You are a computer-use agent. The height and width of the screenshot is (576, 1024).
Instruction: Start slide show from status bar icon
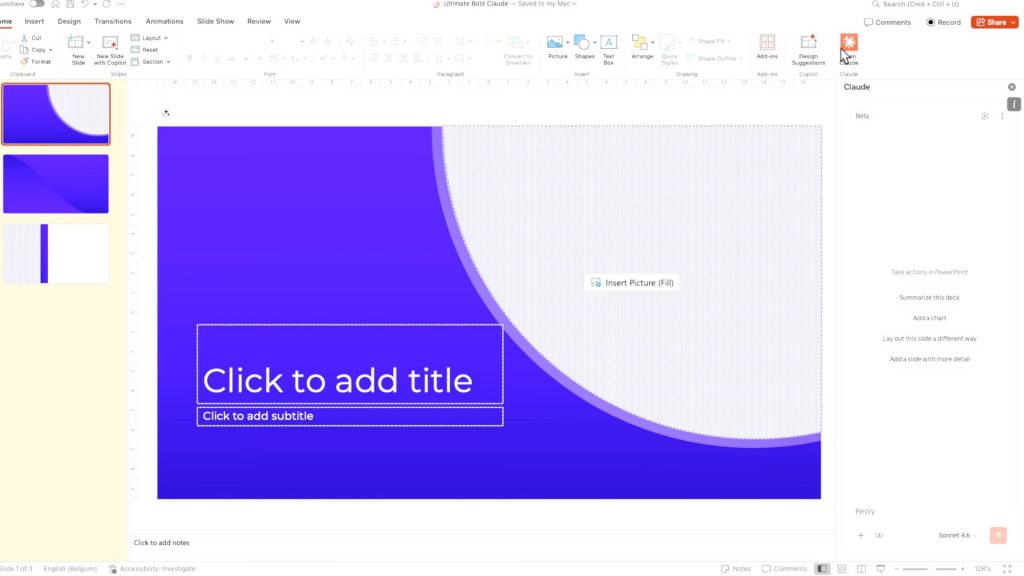pyautogui.click(x=878, y=569)
